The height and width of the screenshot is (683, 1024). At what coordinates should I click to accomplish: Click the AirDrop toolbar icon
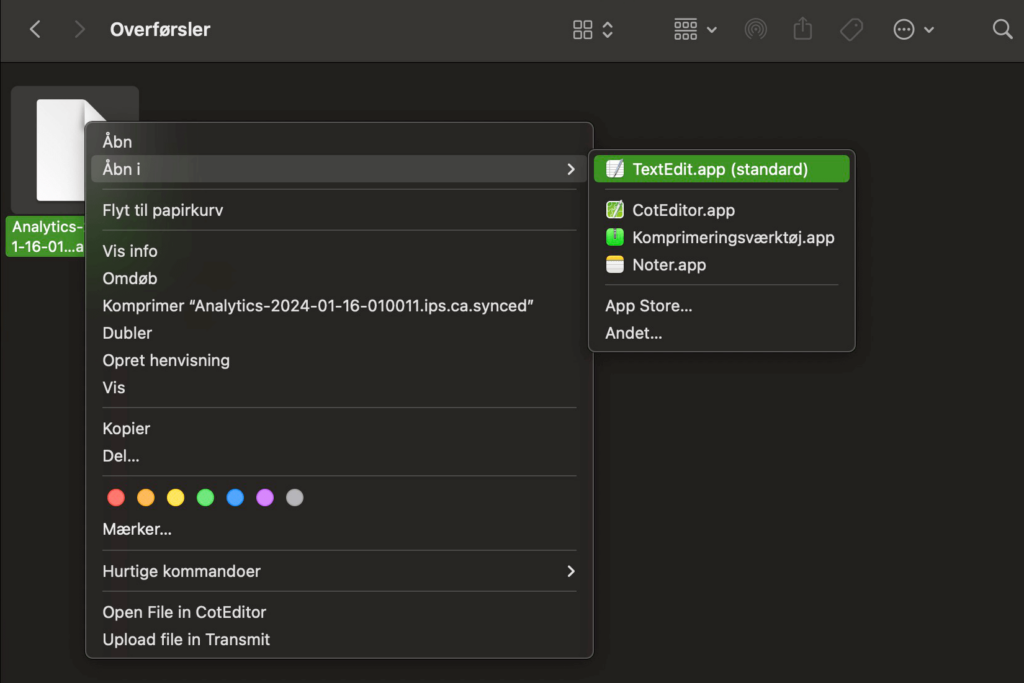click(x=756, y=29)
